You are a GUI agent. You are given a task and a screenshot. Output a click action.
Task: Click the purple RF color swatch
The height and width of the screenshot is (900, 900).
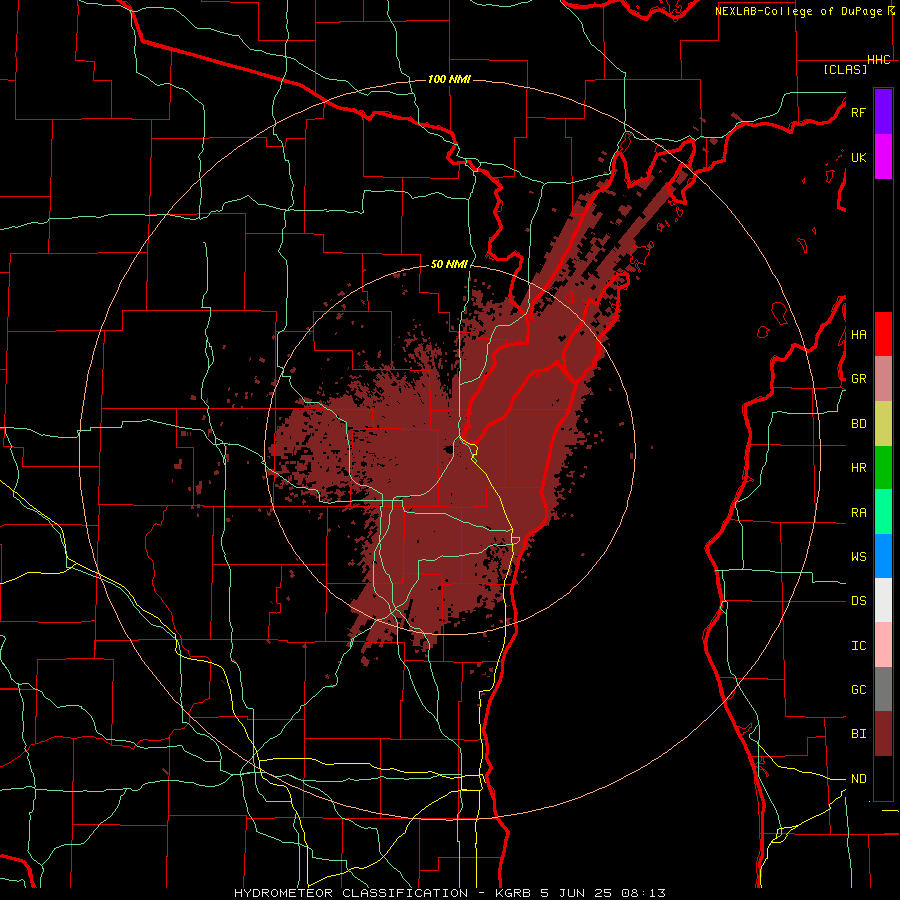[x=883, y=112]
